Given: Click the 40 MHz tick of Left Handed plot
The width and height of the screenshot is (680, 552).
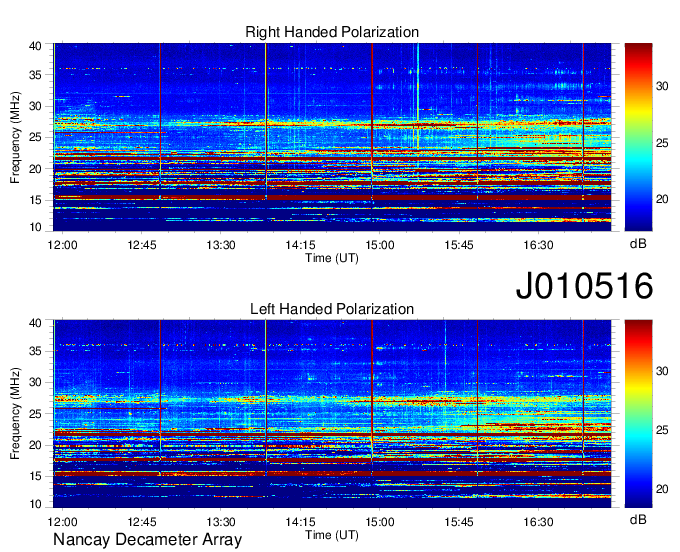Looking at the screenshot, I should tap(35, 323).
